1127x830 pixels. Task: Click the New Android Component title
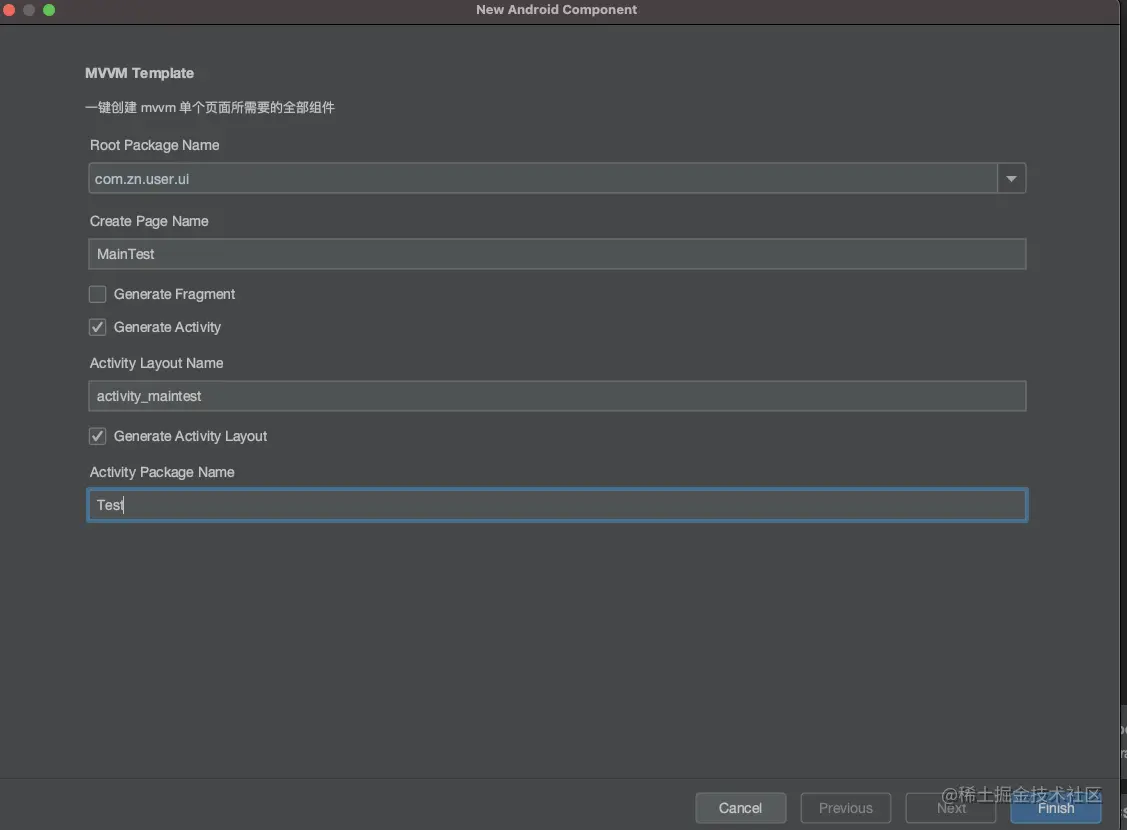pyautogui.click(x=556, y=10)
